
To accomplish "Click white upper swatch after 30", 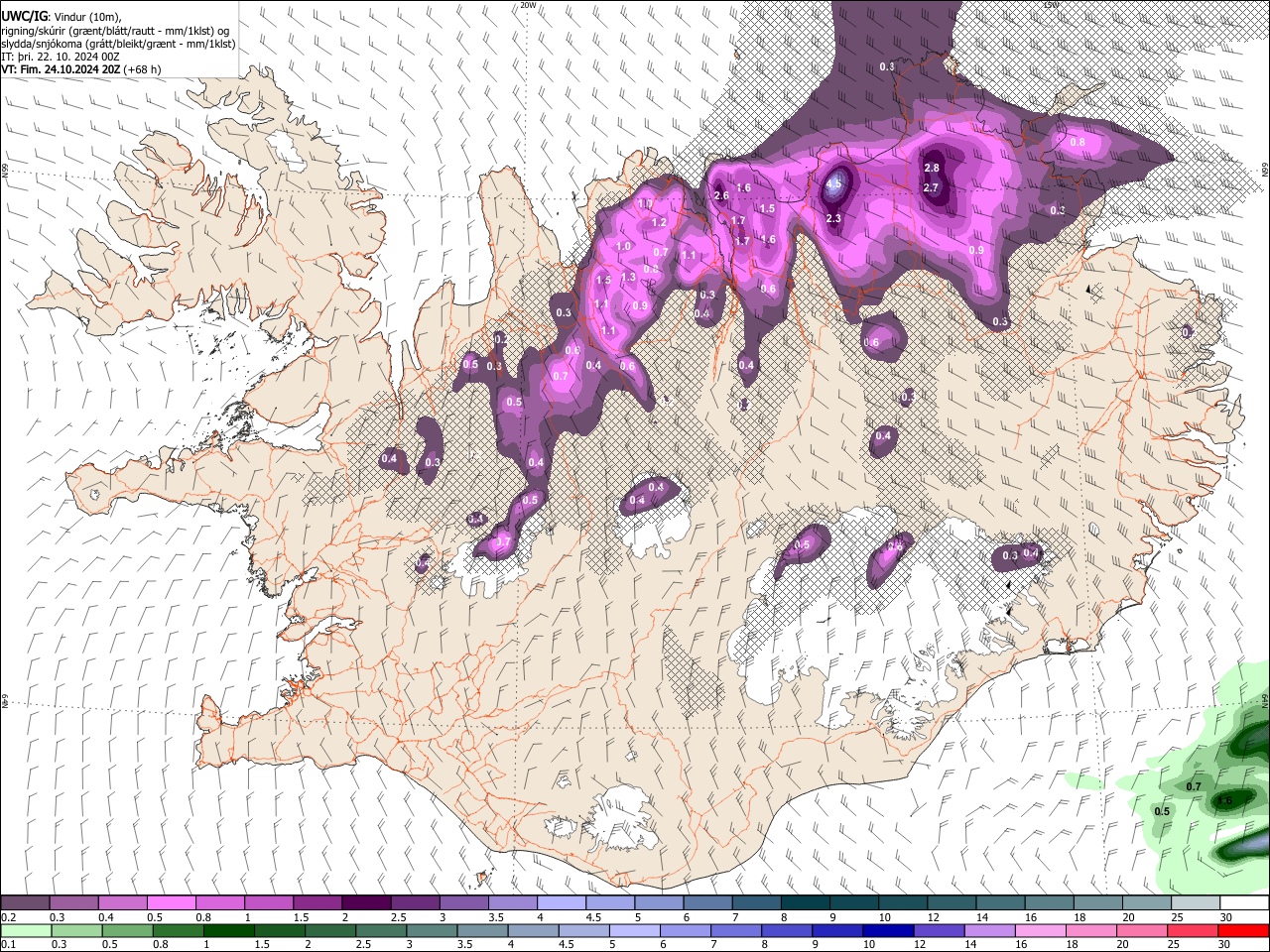I will pos(1244,902).
